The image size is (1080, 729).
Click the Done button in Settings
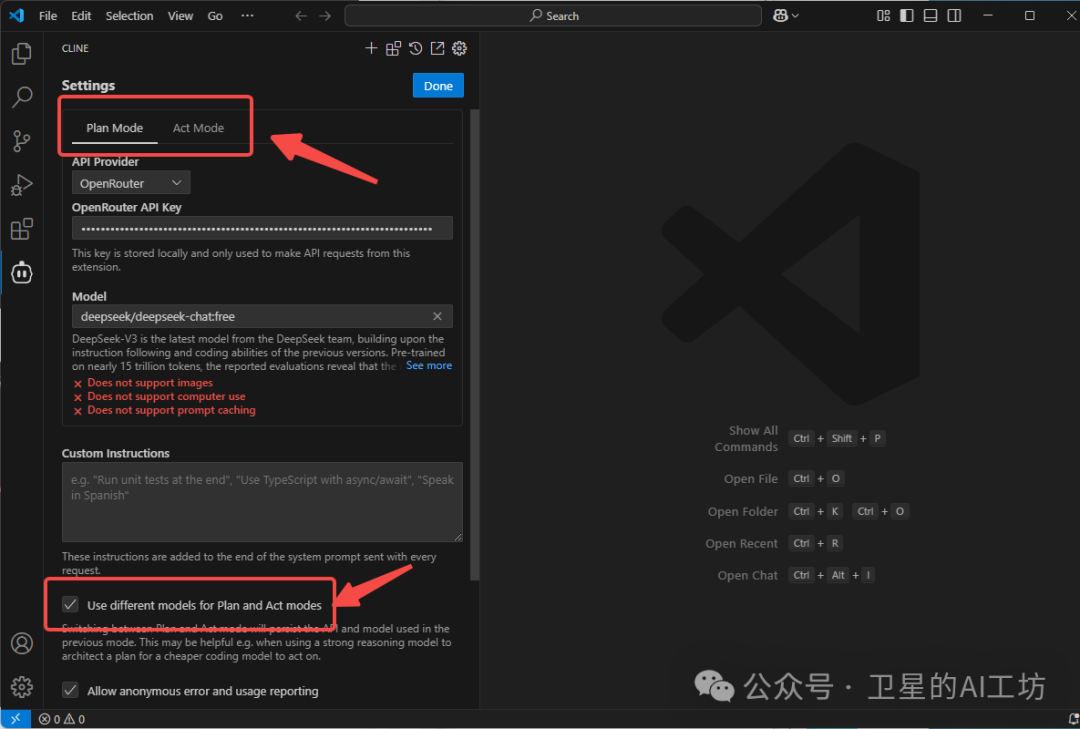438,85
